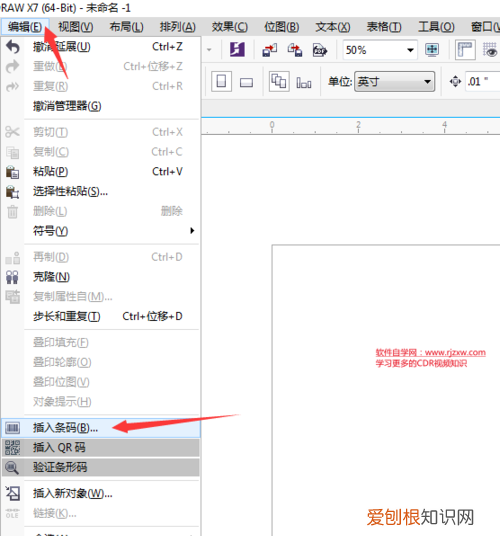Open the 排列(A) menu
The height and width of the screenshot is (536, 500).
[178, 27]
